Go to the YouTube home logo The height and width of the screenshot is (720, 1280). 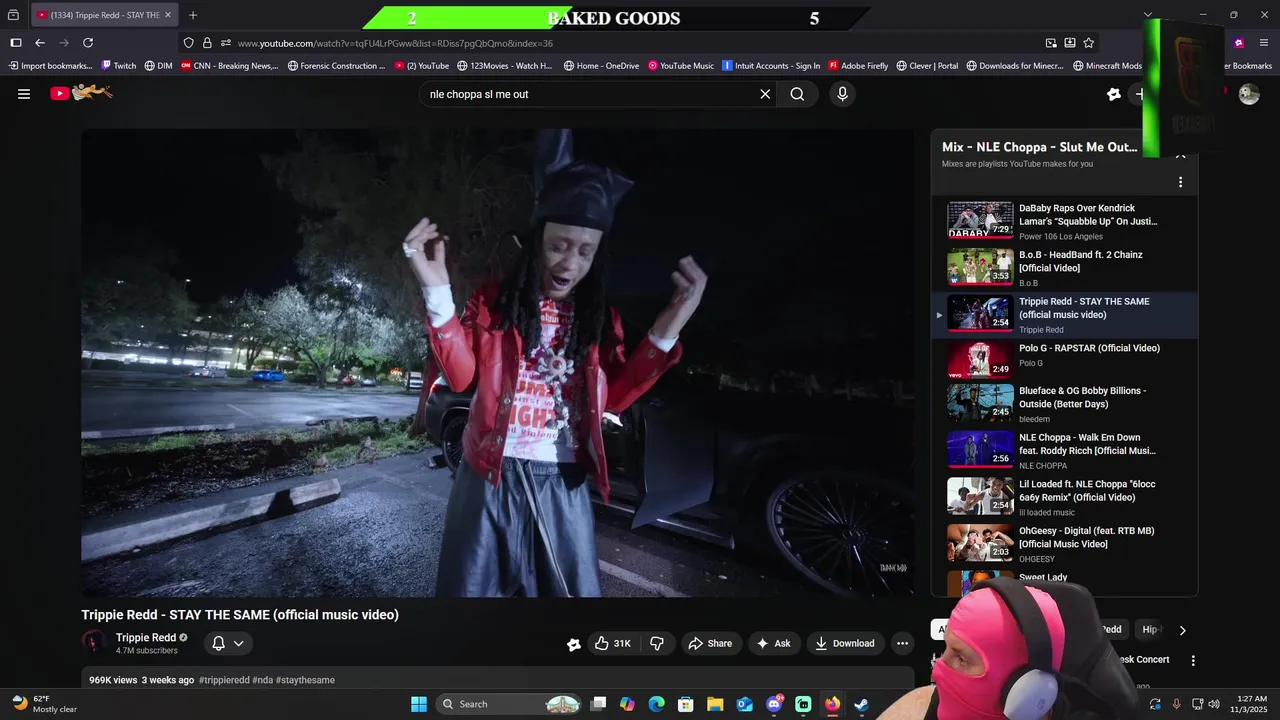82,93
